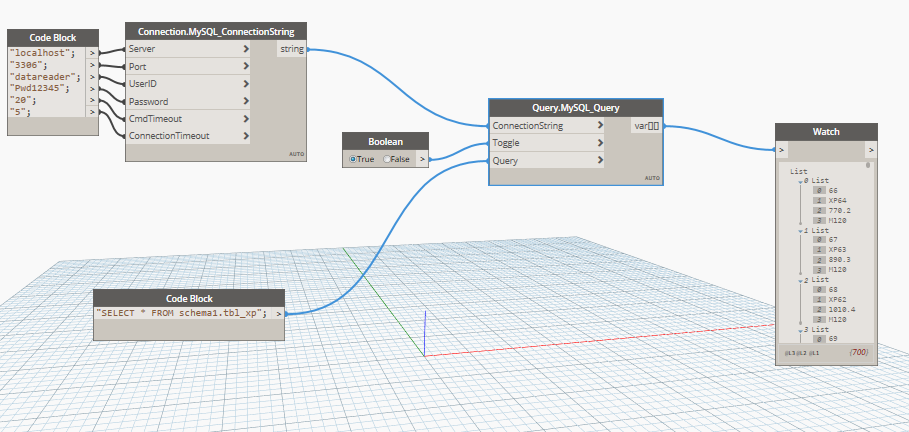Viewport: 909px width, 432px height.
Task: Click the Boolean node output port arrow
Action: [x=423, y=159]
